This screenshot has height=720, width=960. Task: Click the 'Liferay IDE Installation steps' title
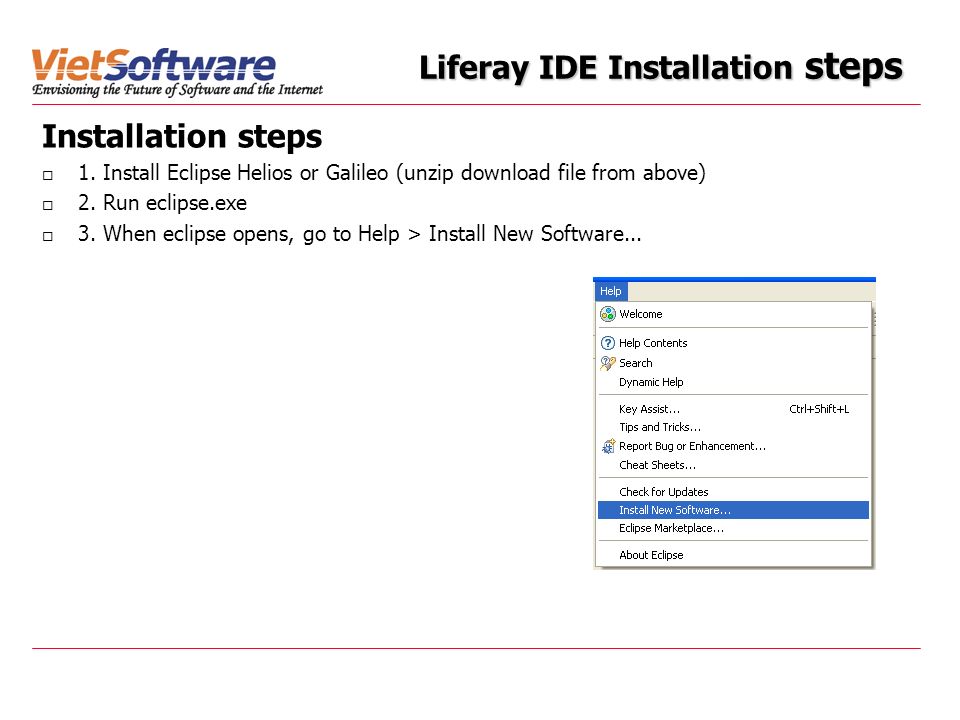coord(661,67)
